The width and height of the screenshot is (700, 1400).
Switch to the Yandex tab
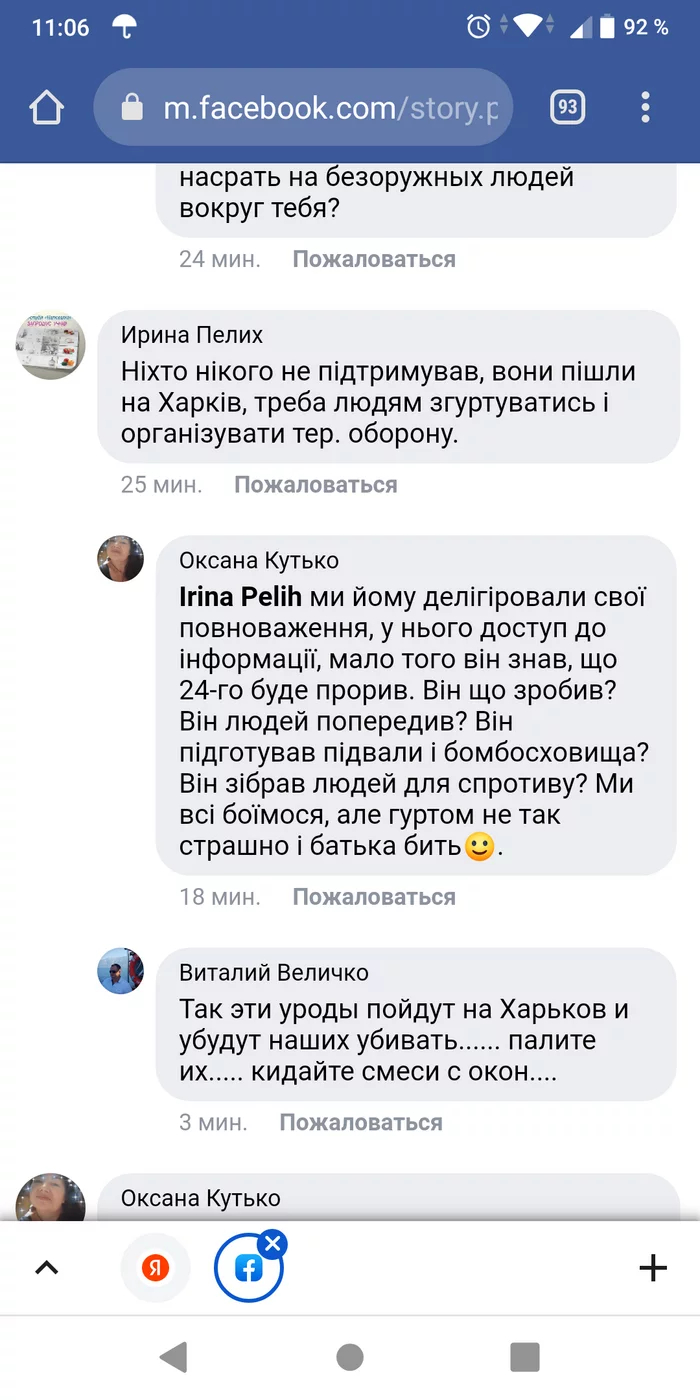coord(155,1269)
